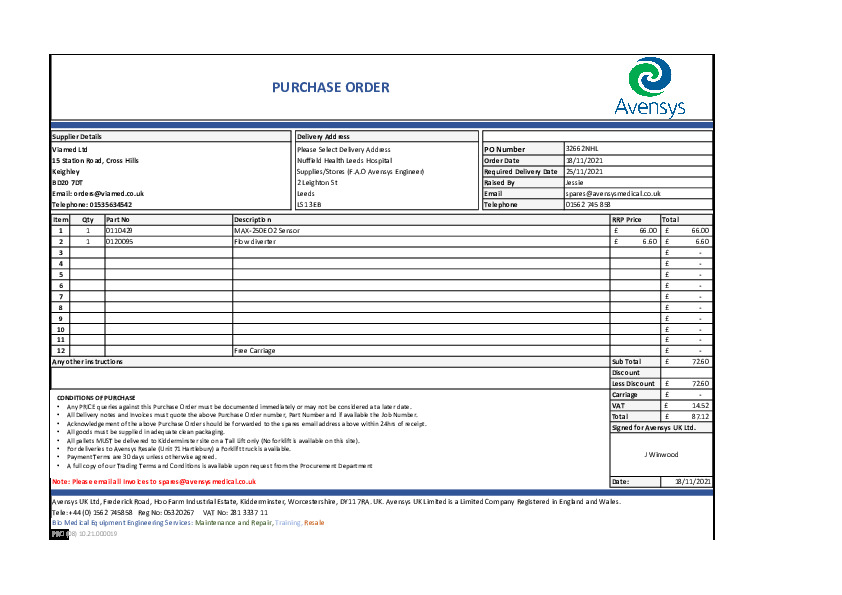Select the Flow diverter description cell
This screenshot has width=842, height=595.
tap(255, 241)
